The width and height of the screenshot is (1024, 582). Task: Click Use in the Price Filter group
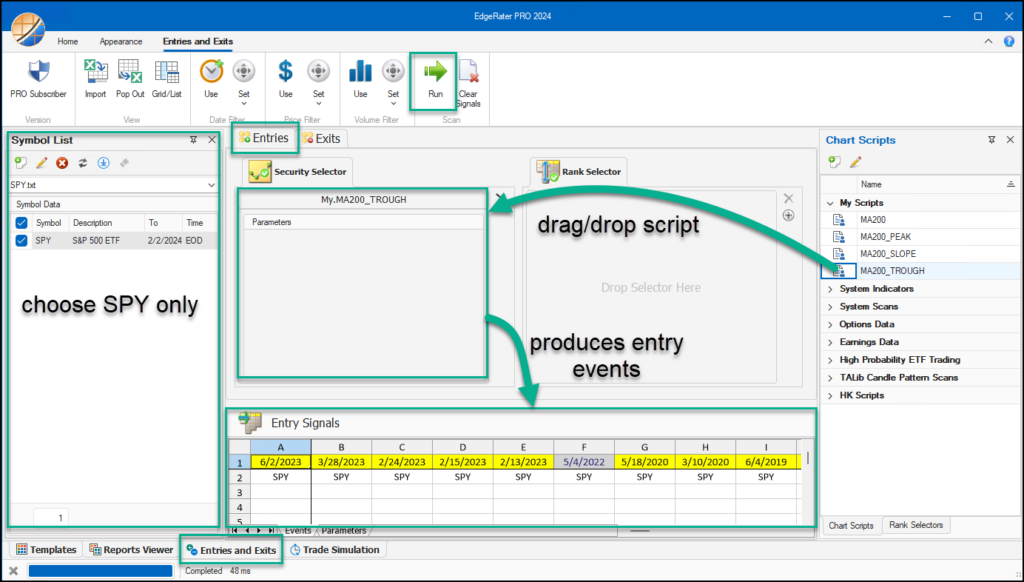[x=285, y=78]
